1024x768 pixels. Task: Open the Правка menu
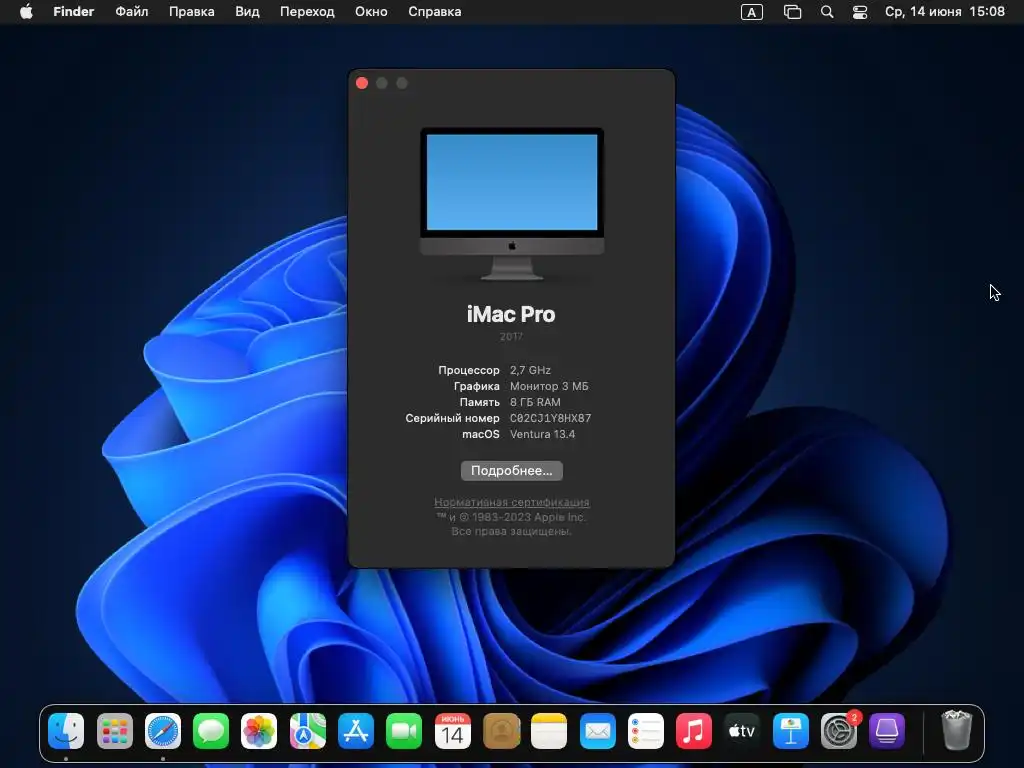(191, 12)
